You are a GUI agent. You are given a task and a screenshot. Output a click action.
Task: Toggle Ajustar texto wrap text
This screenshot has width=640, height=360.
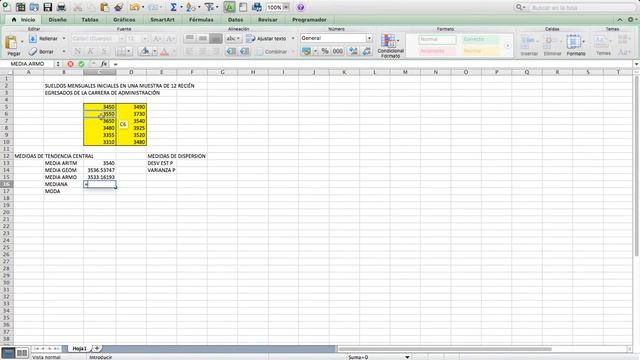point(266,38)
